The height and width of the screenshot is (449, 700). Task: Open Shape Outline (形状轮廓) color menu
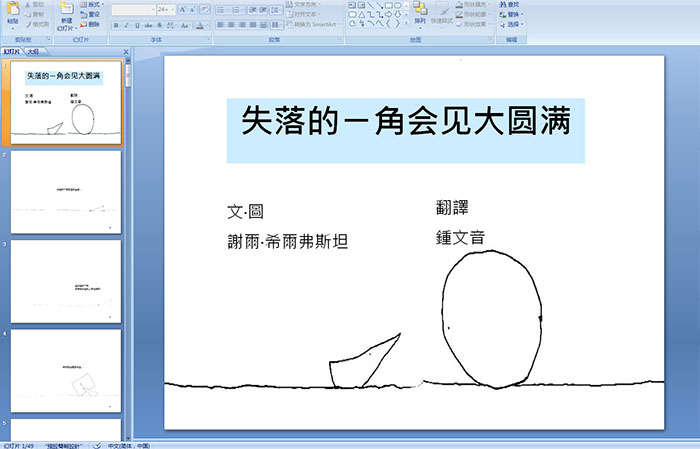click(x=473, y=14)
